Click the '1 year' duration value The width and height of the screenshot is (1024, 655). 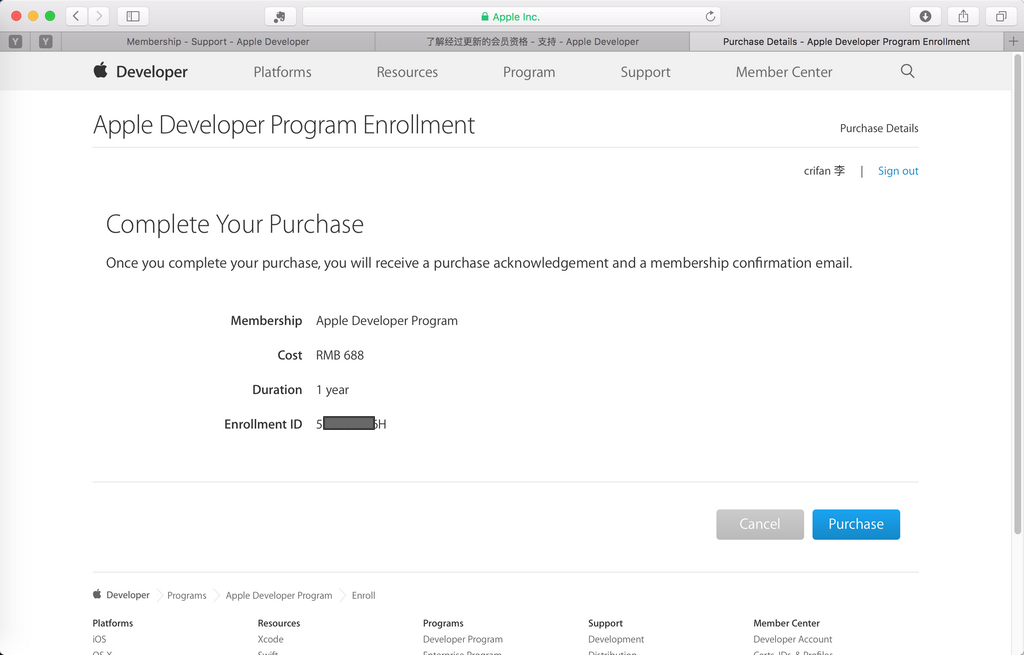click(332, 390)
